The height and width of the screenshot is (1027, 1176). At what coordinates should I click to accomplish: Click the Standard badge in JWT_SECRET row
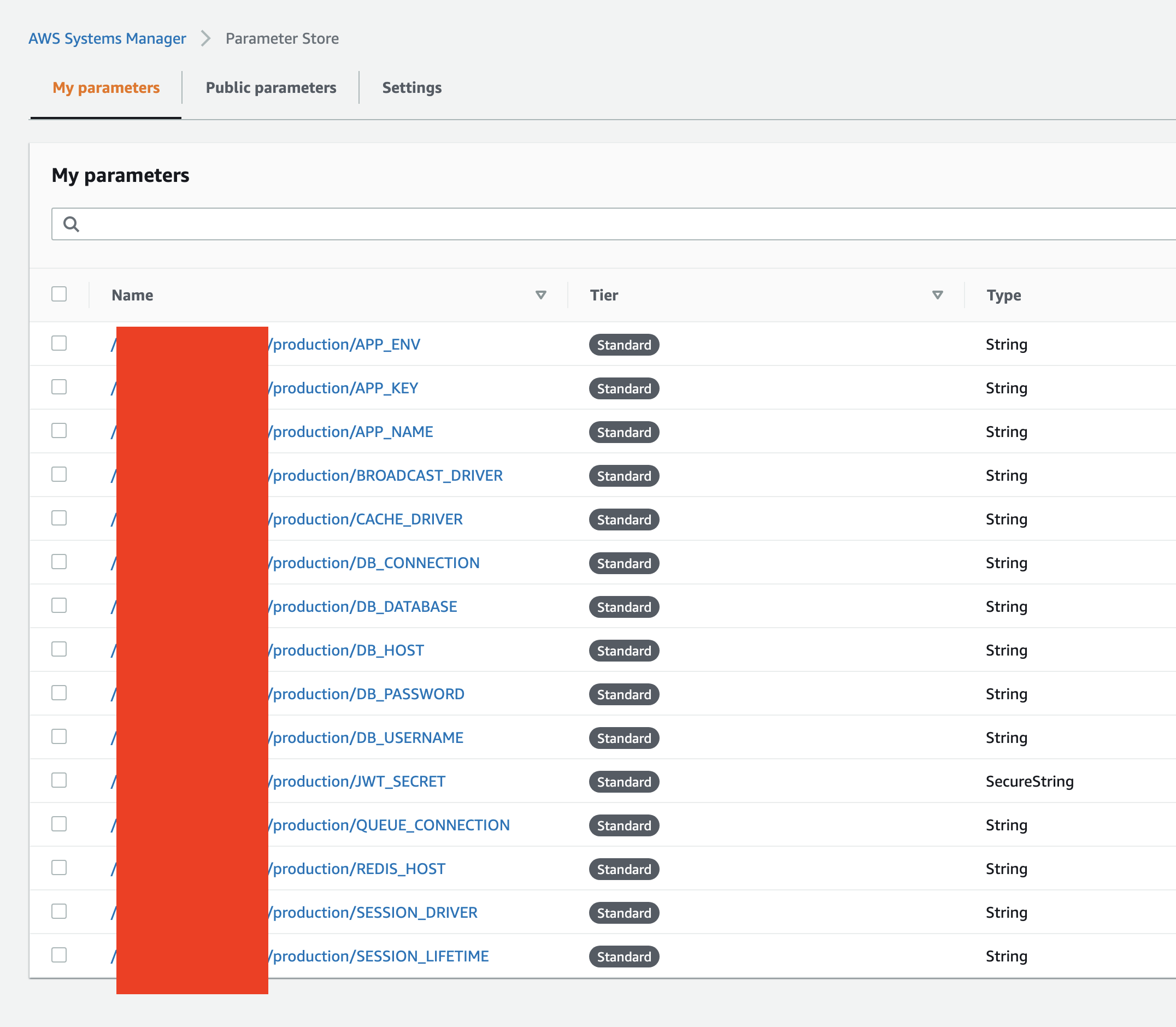[624, 782]
